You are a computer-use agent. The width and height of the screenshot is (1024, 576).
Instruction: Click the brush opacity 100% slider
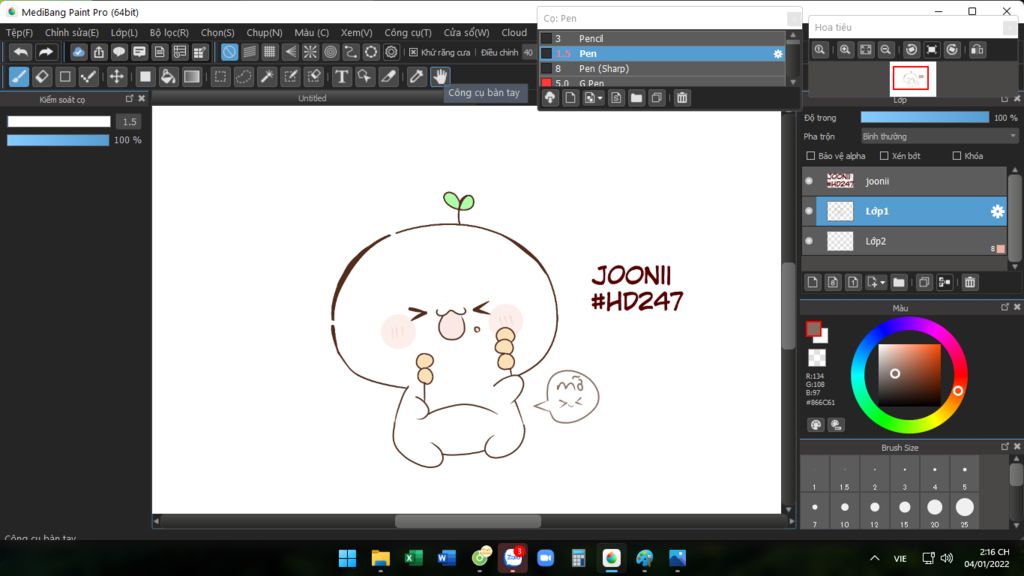click(58, 140)
